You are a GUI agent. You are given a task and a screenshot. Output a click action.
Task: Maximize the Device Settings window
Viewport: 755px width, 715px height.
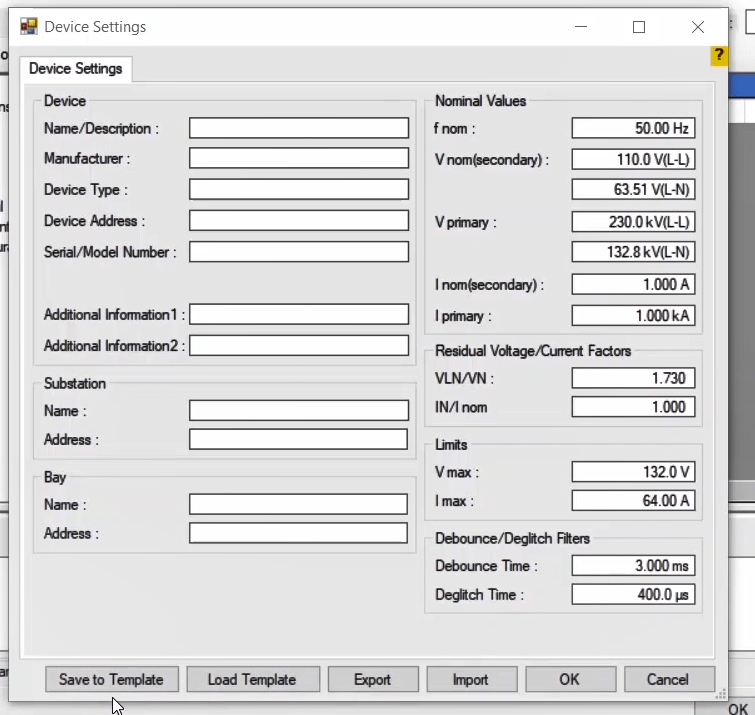click(x=639, y=27)
